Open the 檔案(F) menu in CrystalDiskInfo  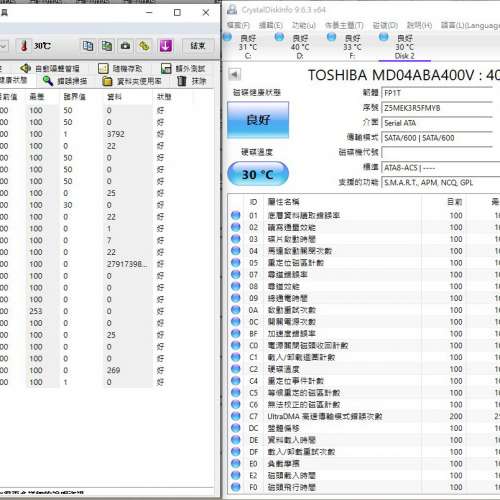tap(238, 25)
